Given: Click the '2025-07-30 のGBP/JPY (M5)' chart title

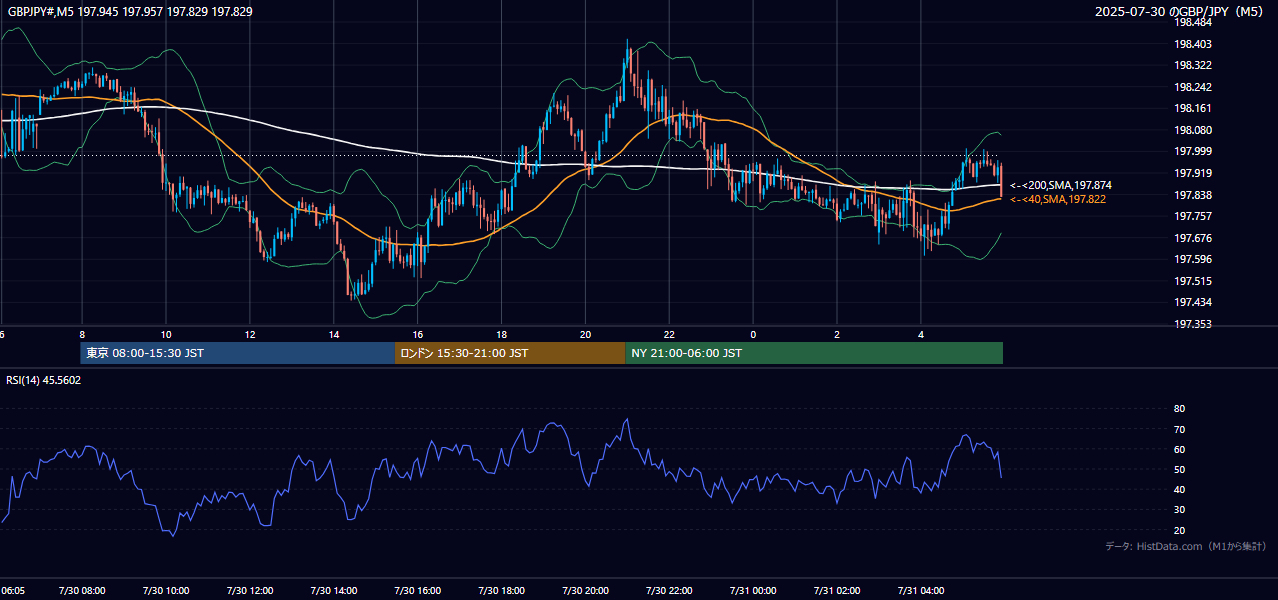Looking at the screenshot, I should click(x=1181, y=12).
